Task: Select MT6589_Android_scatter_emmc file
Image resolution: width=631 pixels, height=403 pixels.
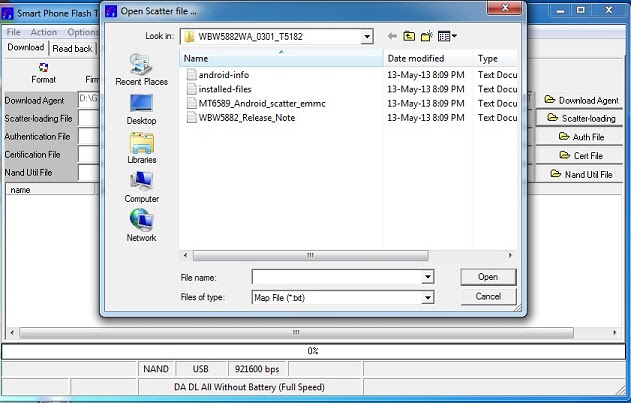Action: (x=262, y=103)
